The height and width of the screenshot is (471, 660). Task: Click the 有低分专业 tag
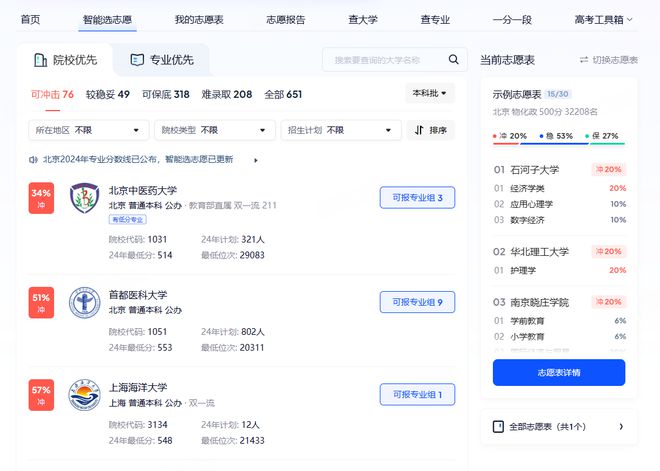(x=128, y=220)
